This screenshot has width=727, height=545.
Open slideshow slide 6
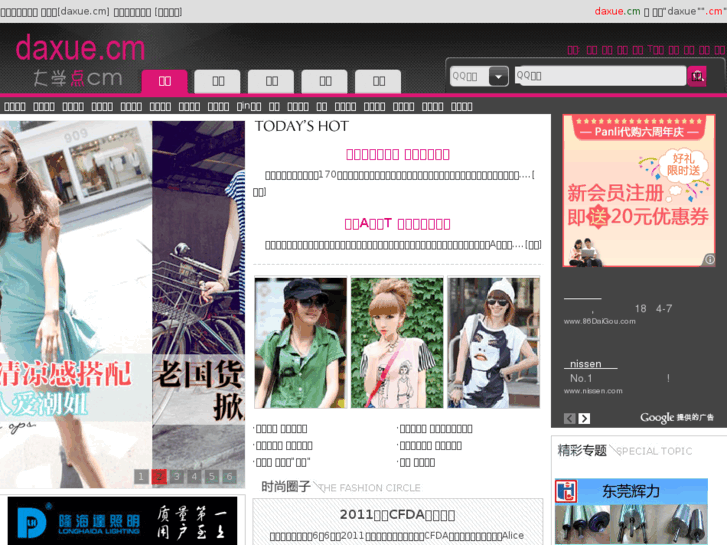pos(230,476)
